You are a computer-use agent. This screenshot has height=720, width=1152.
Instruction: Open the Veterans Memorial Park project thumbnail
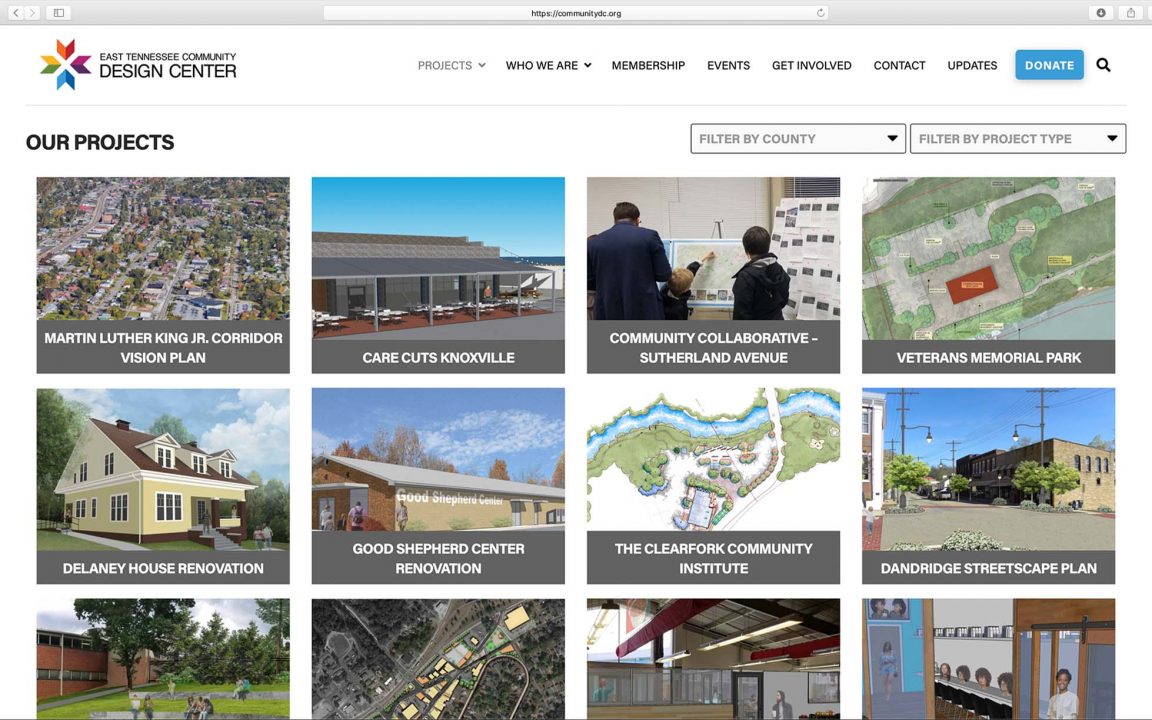click(x=988, y=275)
